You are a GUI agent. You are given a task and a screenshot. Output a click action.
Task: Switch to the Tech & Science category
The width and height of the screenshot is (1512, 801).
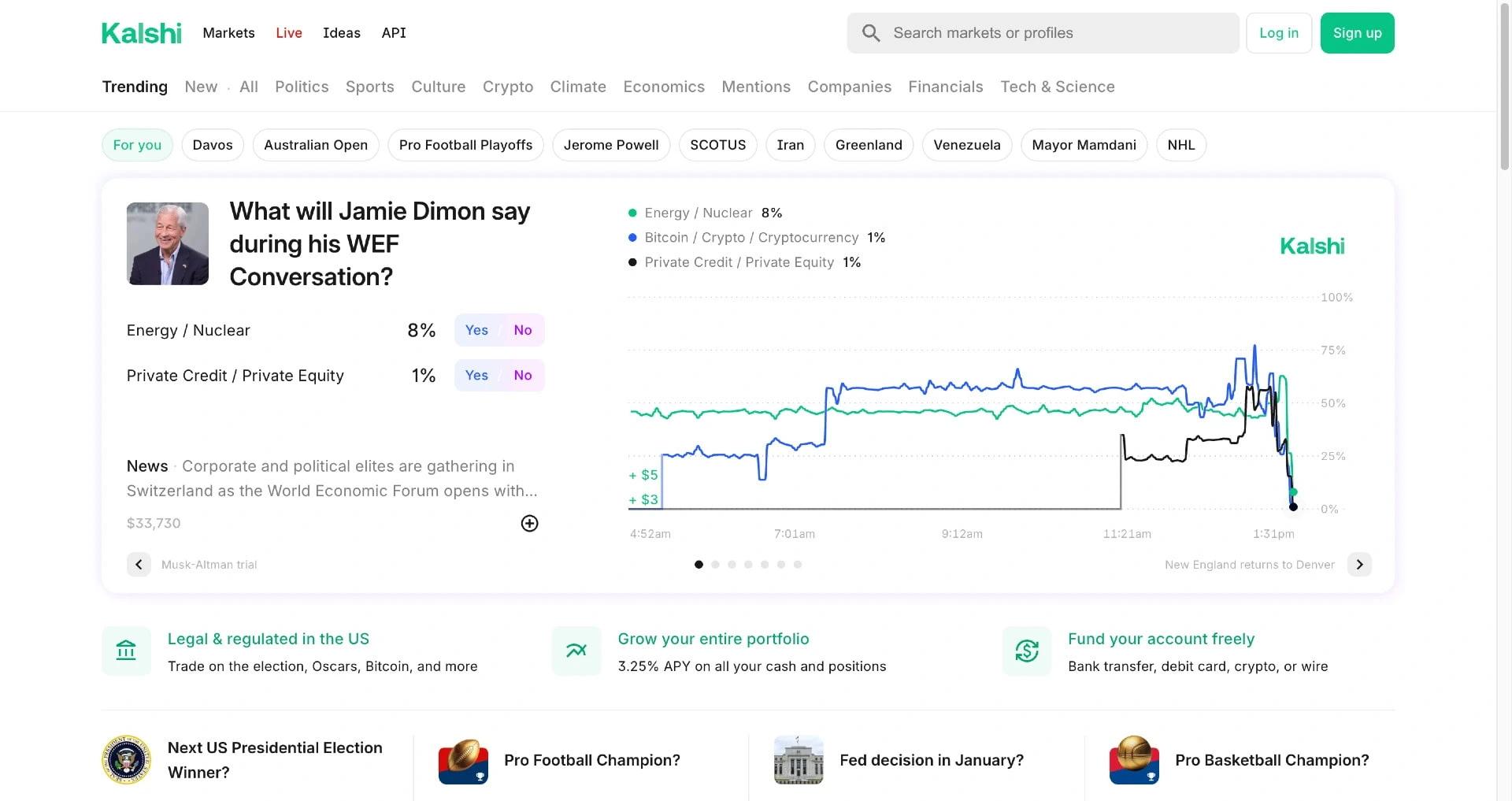[x=1058, y=87]
